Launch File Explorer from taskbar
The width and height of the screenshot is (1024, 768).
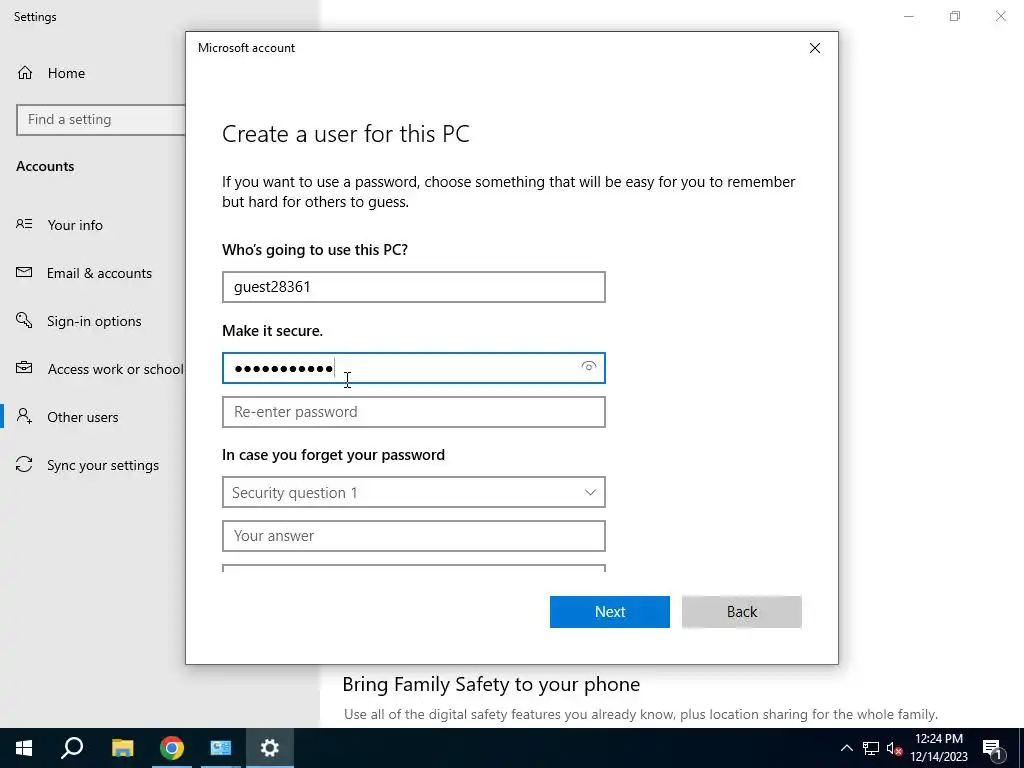click(x=122, y=748)
